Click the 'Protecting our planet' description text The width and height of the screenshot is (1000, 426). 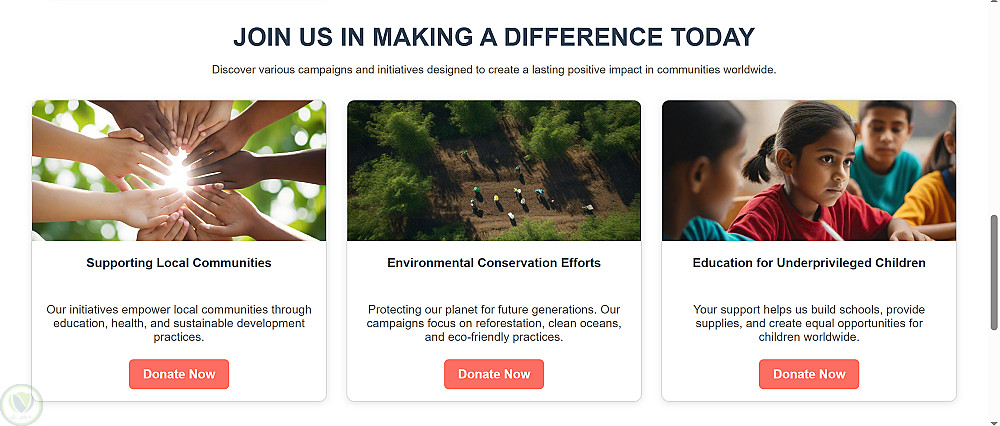(x=494, y=323)
